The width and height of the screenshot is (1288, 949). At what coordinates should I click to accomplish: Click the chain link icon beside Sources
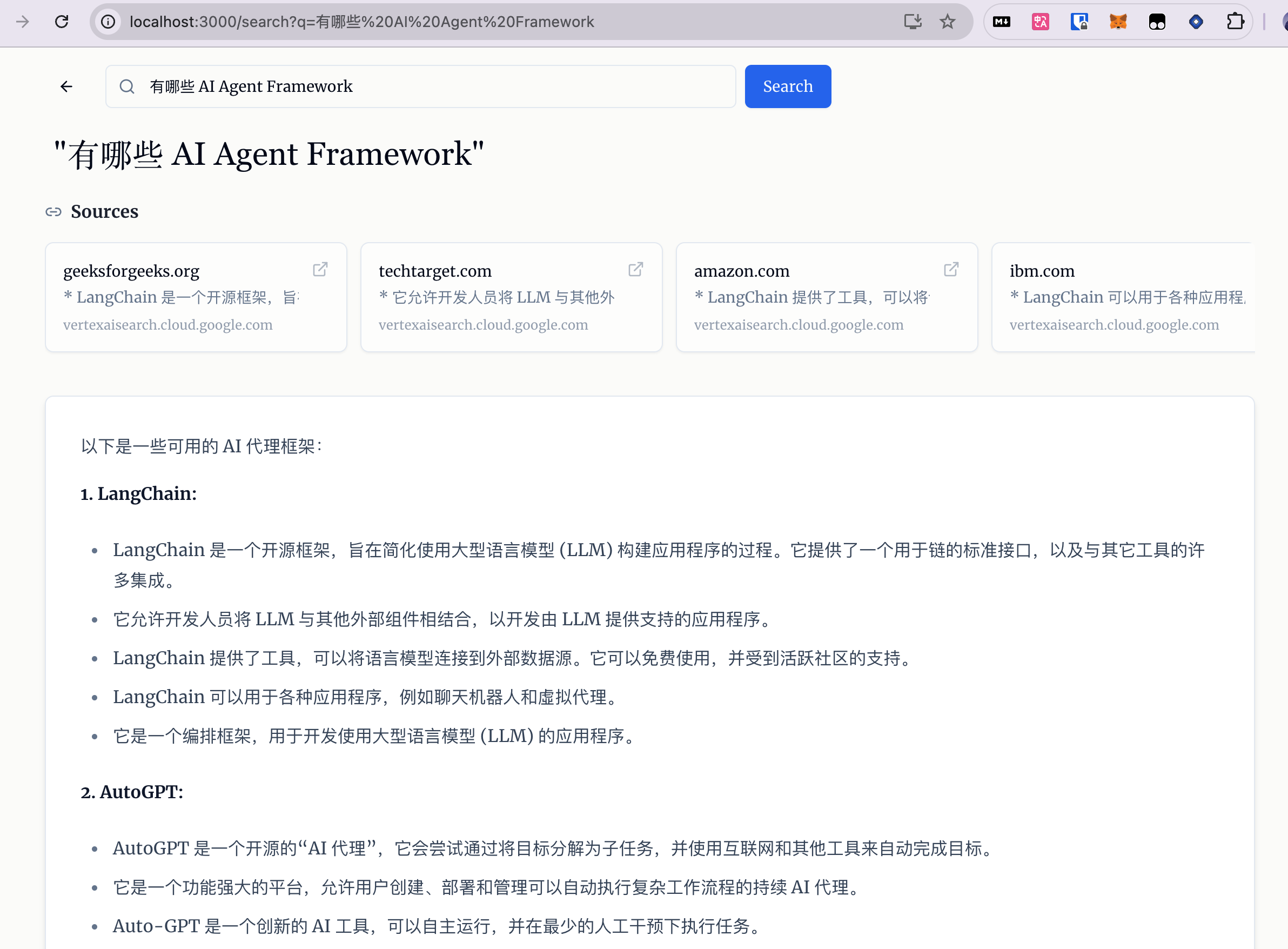point(53,212)
